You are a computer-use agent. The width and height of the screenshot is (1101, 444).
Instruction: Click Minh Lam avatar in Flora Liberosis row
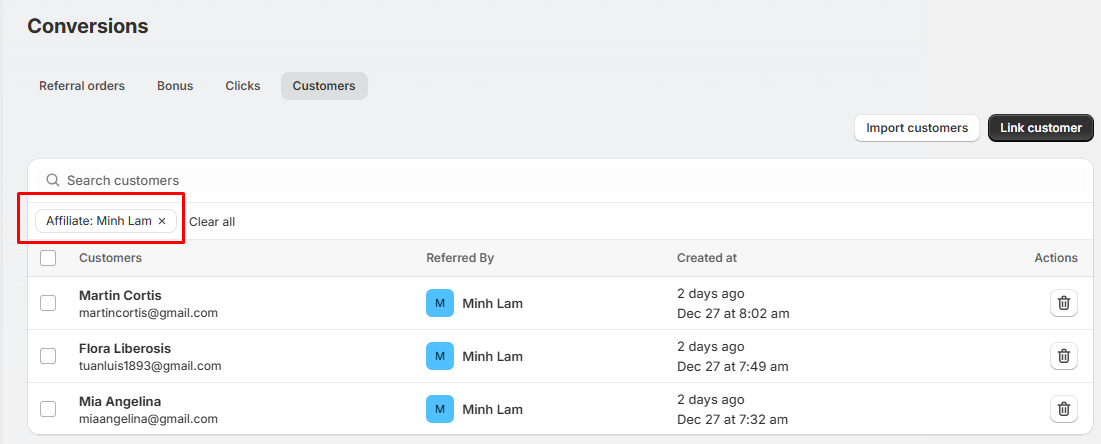click(440, 356)
